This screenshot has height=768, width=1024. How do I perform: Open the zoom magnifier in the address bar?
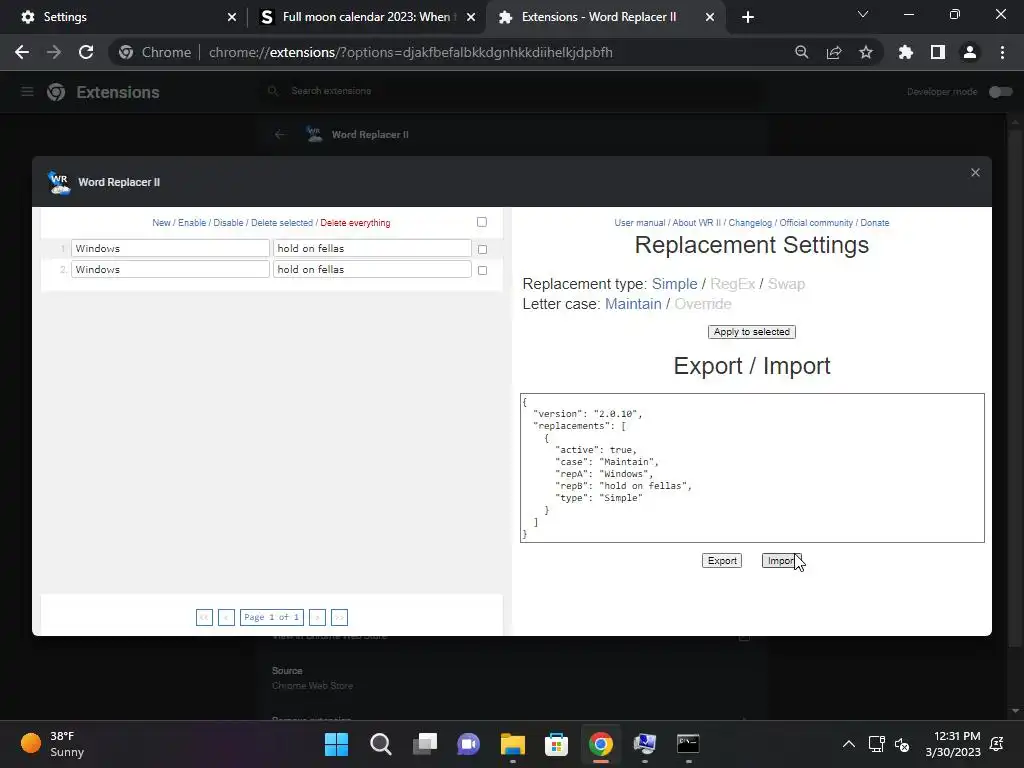coord(801,52)
